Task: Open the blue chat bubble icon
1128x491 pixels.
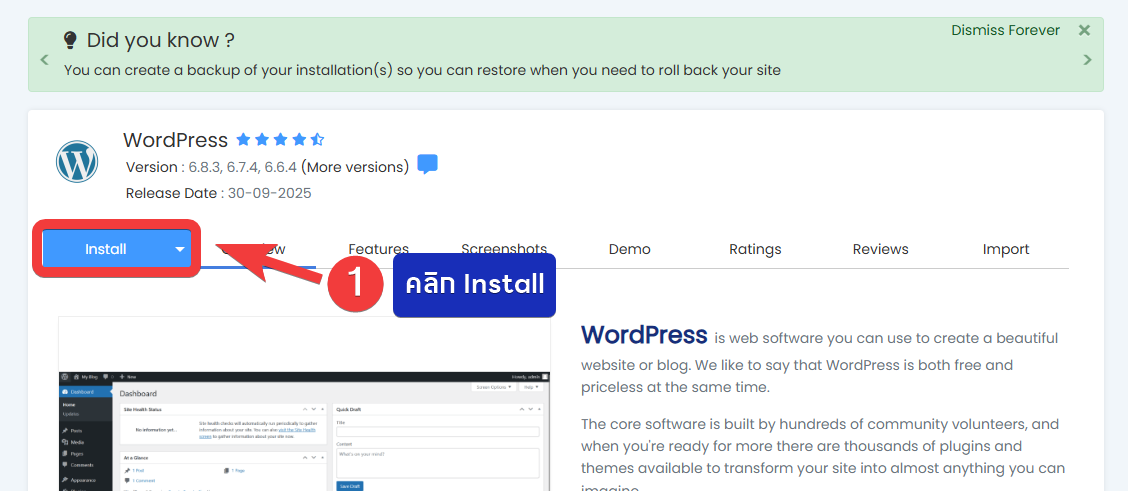Action: tap(427, 165)
